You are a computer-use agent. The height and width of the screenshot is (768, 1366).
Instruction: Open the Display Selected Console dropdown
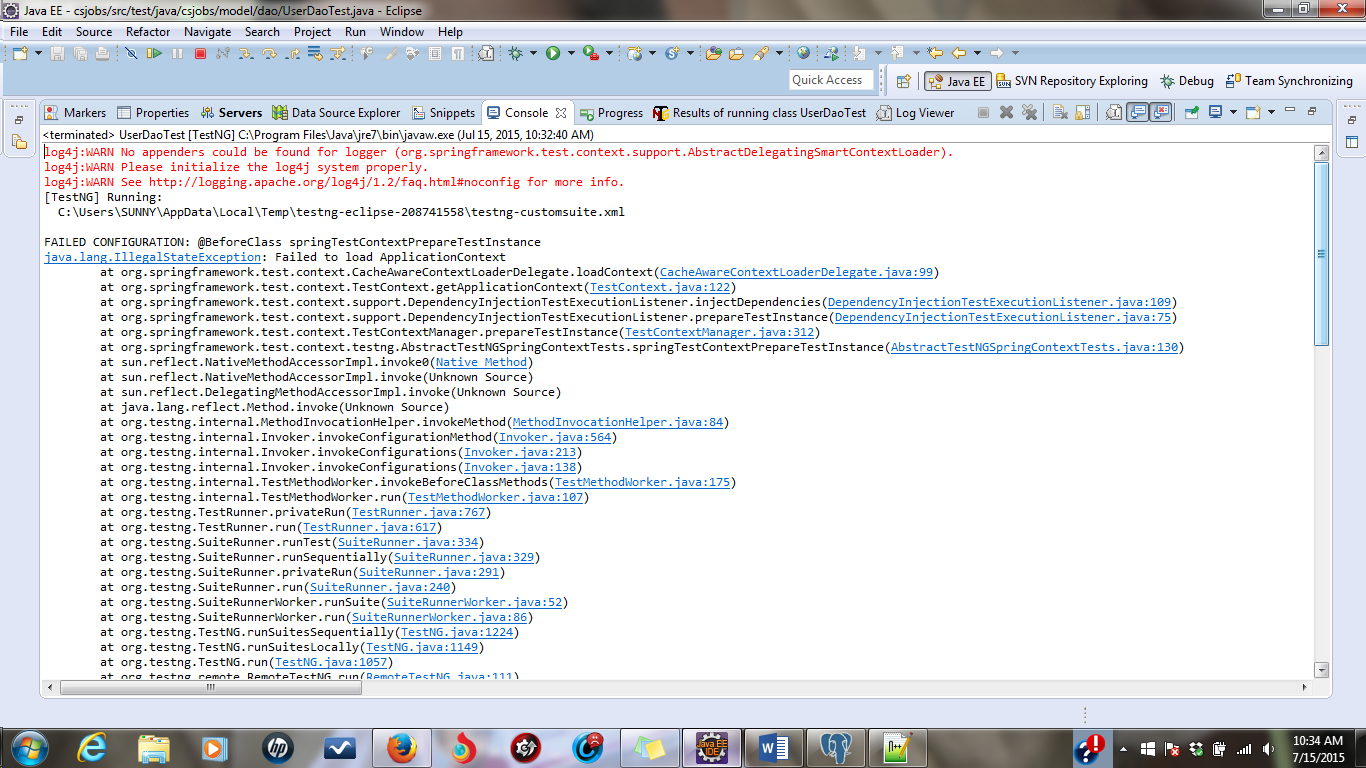pyautogui.click(x=1233, y=113)
